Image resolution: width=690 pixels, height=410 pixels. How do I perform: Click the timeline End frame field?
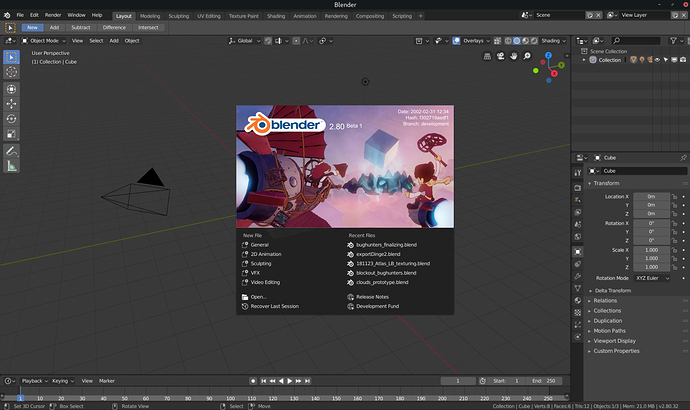[x=544, y=381]
